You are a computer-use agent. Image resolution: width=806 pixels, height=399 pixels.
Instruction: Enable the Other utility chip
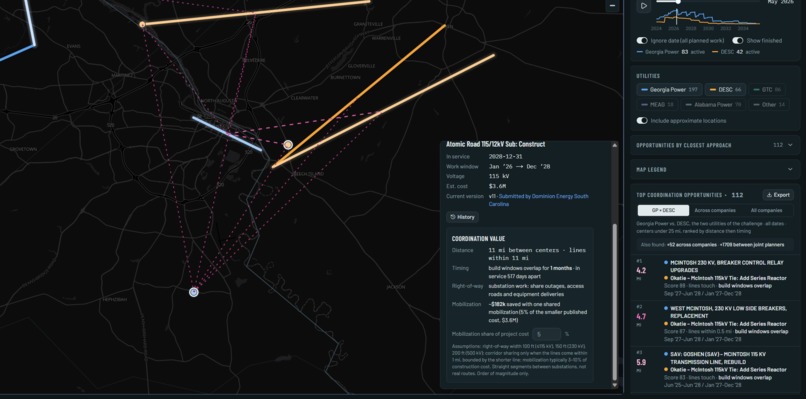[x=769, y=104]
